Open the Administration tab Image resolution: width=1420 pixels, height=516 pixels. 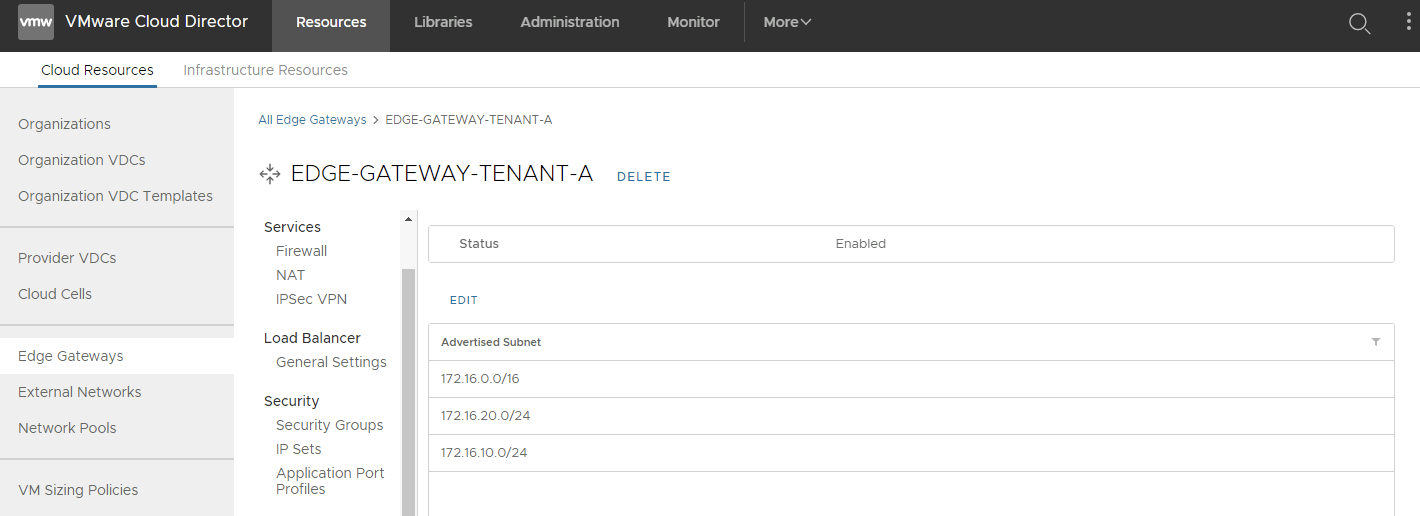(x=570, y=22)
